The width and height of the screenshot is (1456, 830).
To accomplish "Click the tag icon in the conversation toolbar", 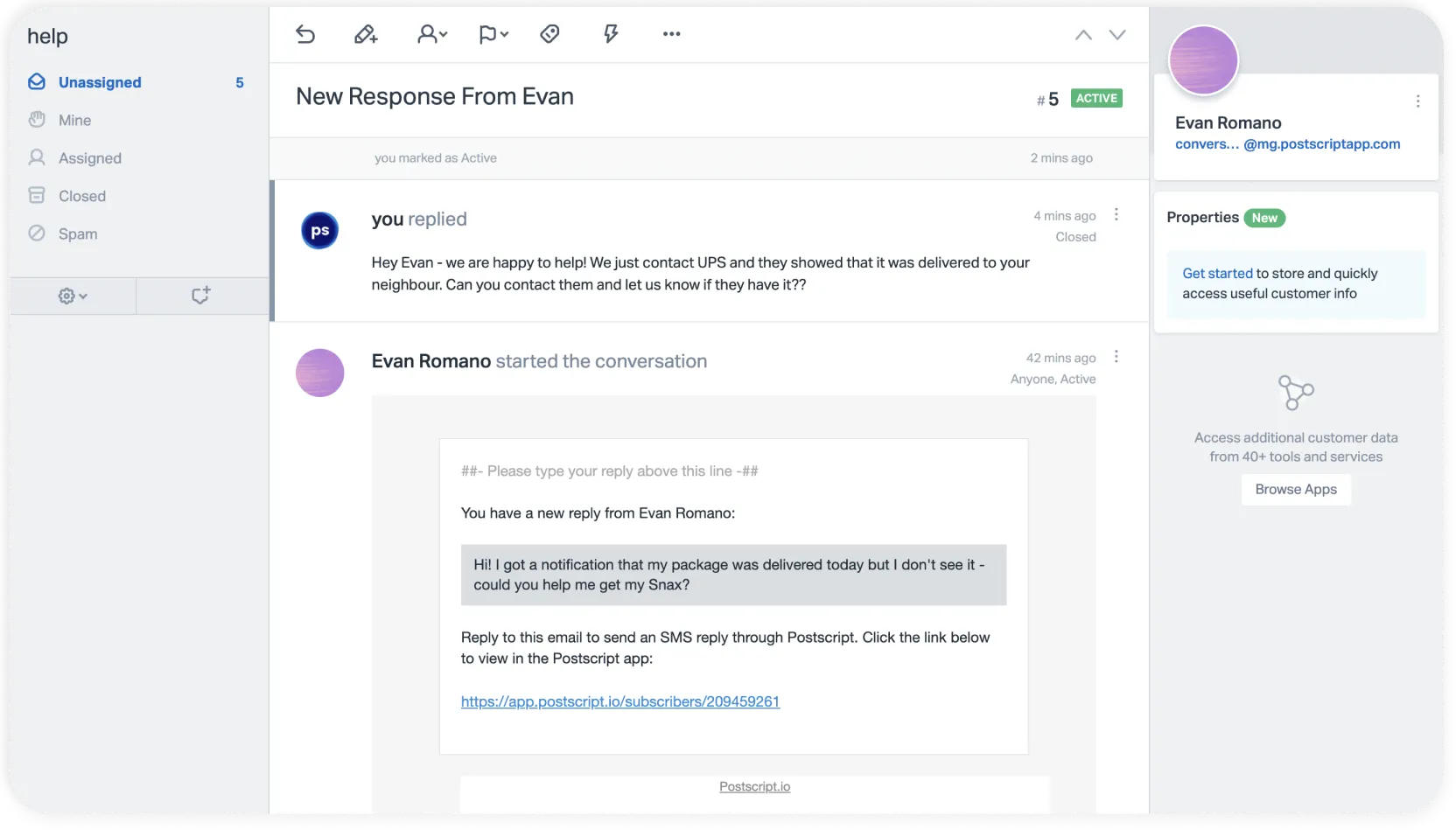I will [x=549, y=34].
